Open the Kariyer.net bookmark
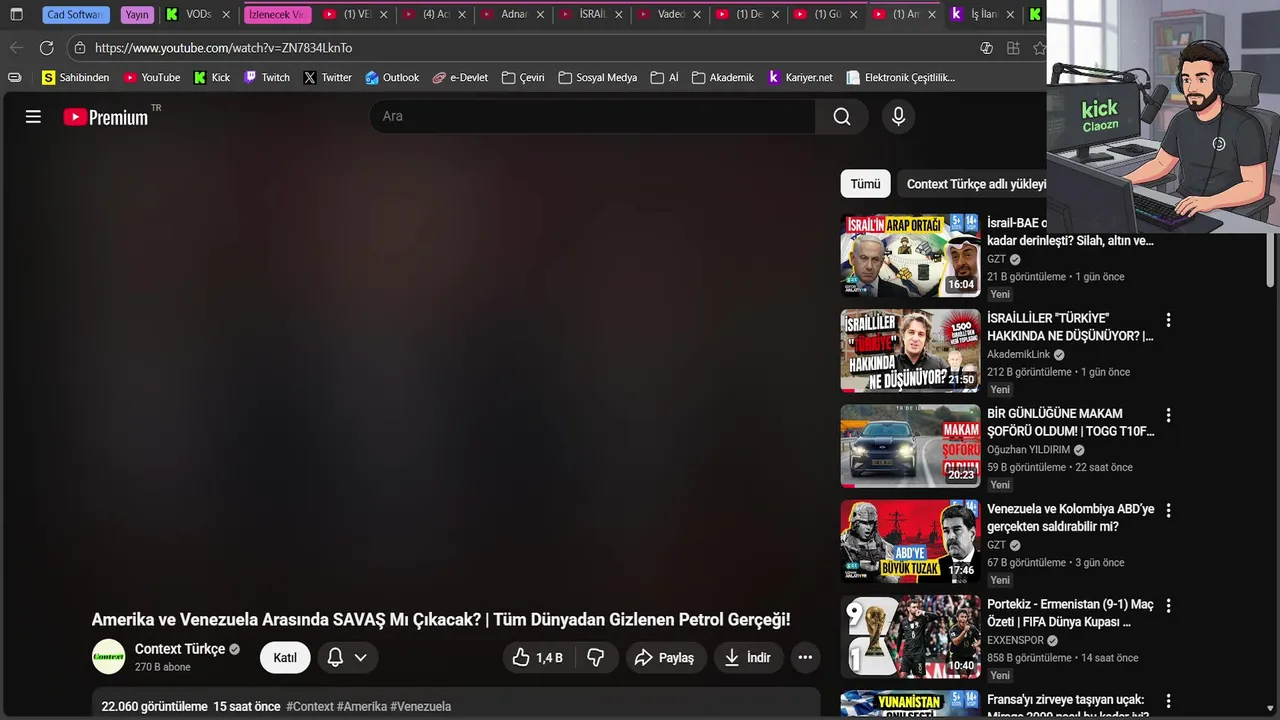Screen dimensions: 1280x720 click(x=800, y=77)
